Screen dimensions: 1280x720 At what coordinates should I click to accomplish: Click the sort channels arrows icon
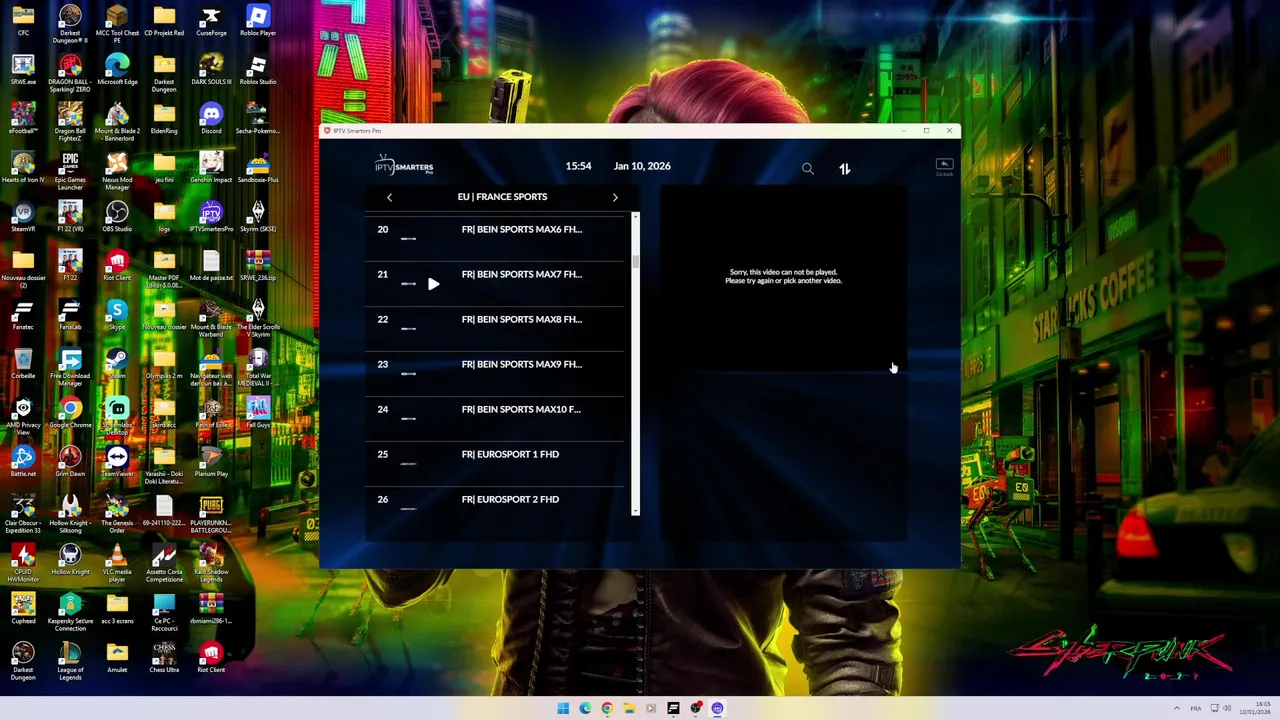pos(845,169)
